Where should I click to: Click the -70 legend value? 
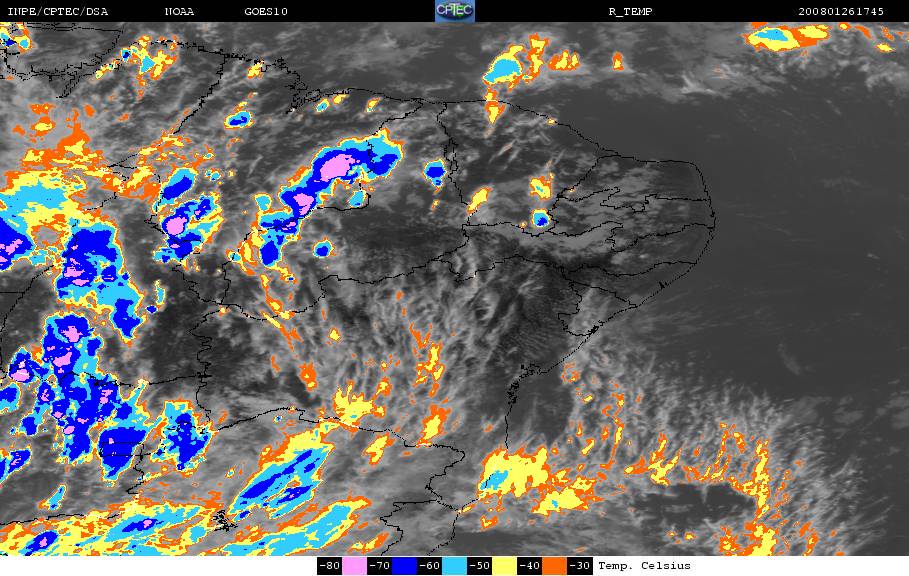coord(380,566)
